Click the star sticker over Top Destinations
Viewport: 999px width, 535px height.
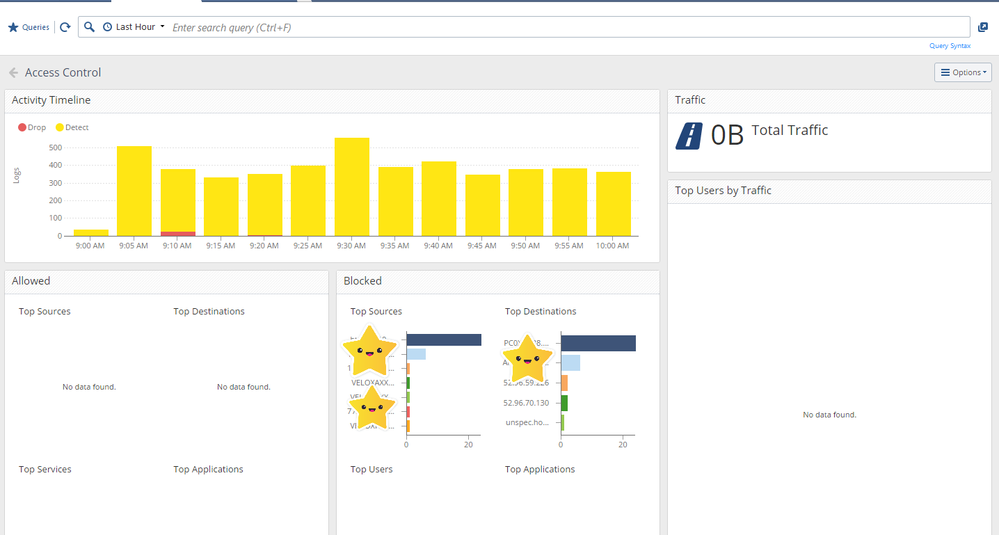pyautogui.click(x=527, y=360)
